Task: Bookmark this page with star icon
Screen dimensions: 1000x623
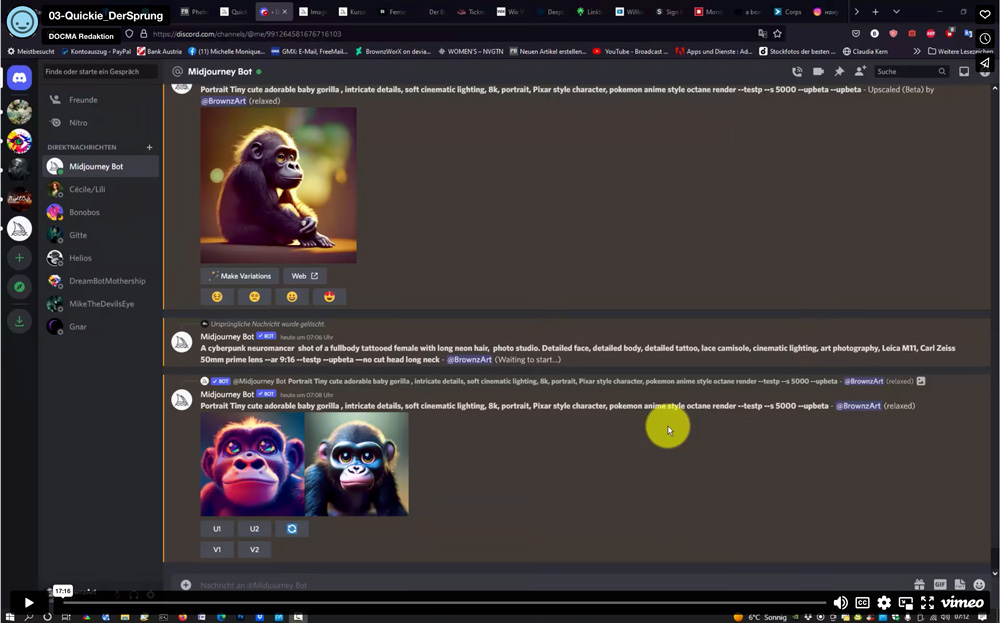Action: [x=777, y=34]
